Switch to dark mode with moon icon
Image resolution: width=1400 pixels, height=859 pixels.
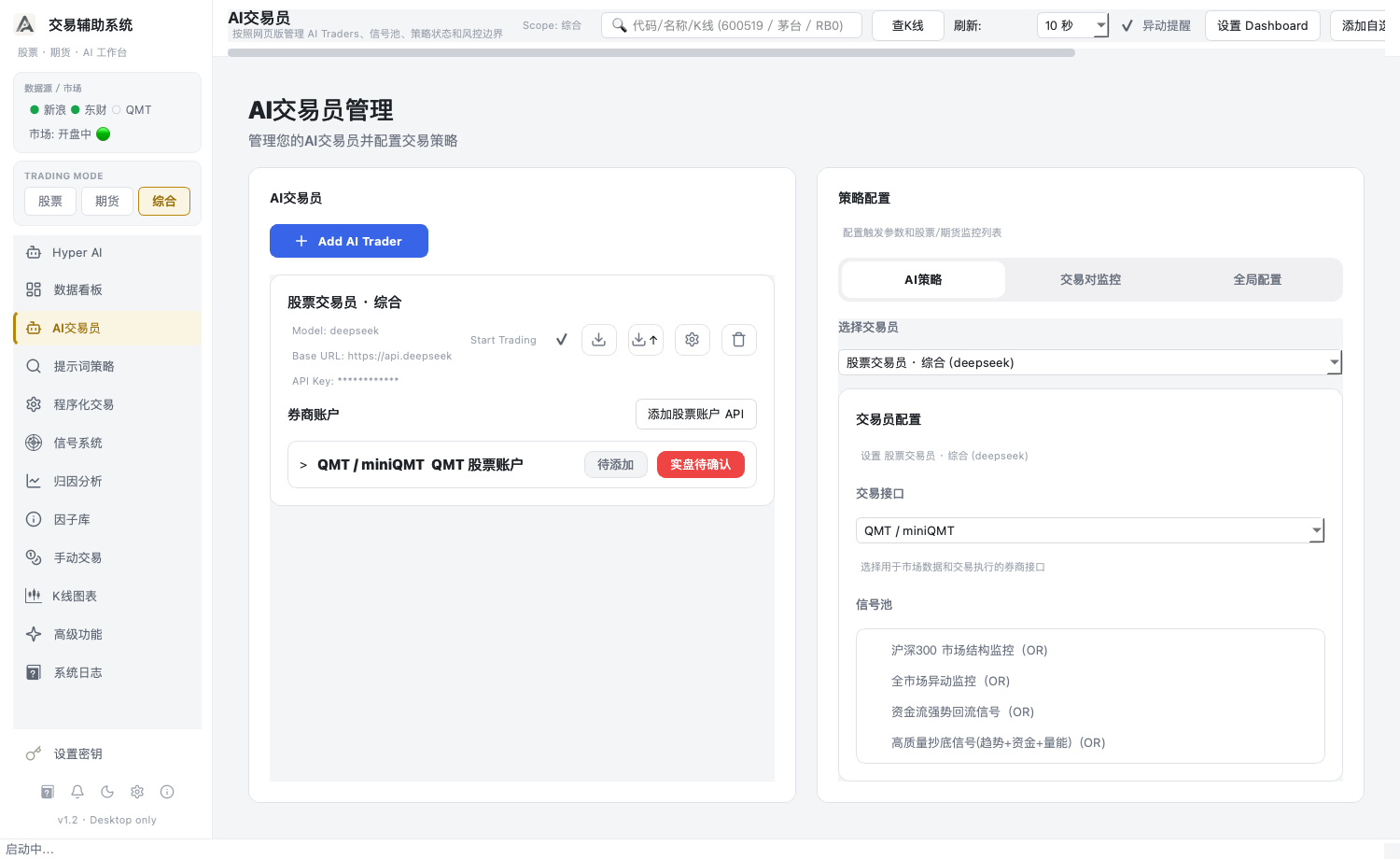point(107,792)
